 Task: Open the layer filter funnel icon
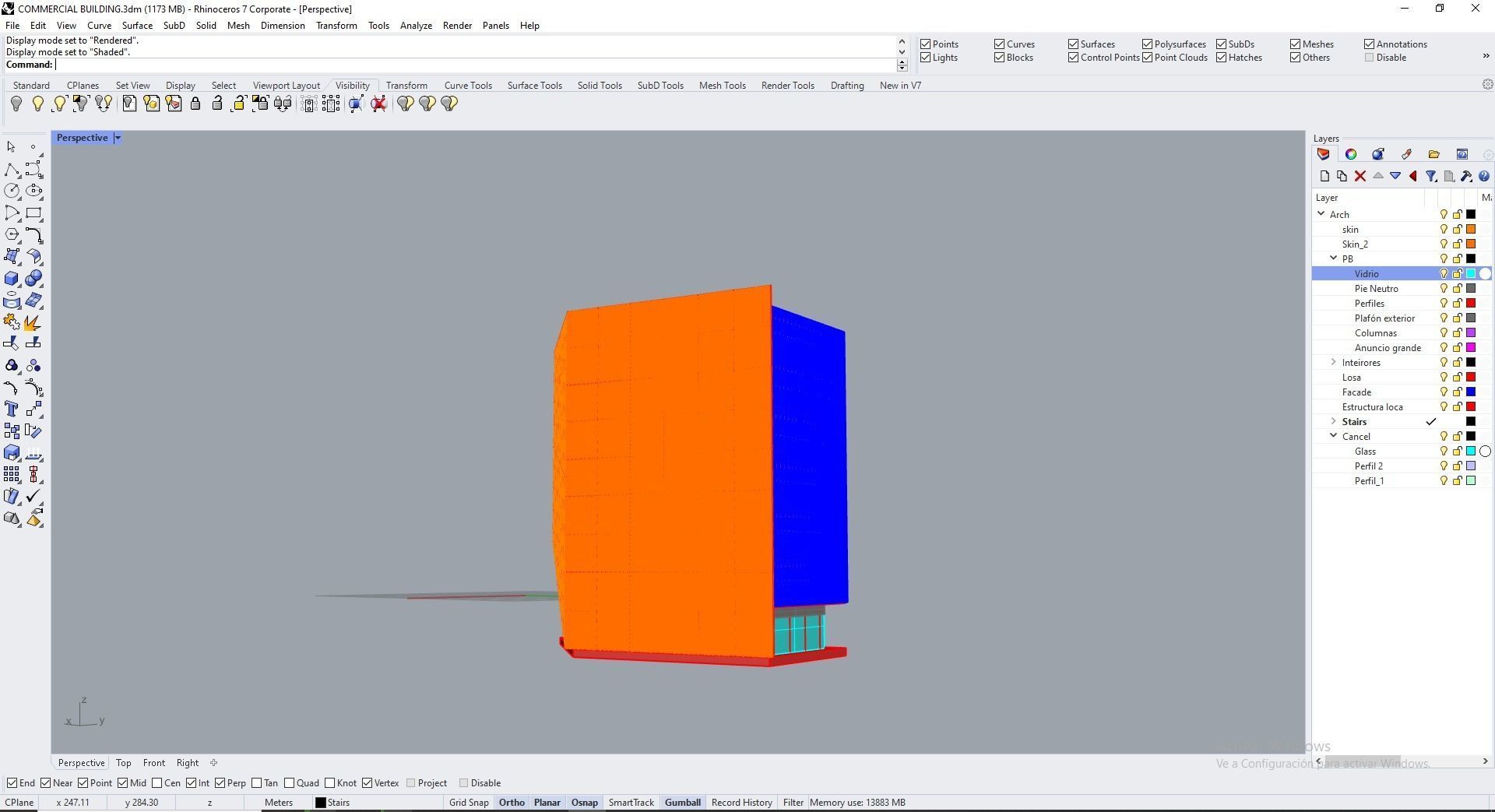pos(1431,177)
